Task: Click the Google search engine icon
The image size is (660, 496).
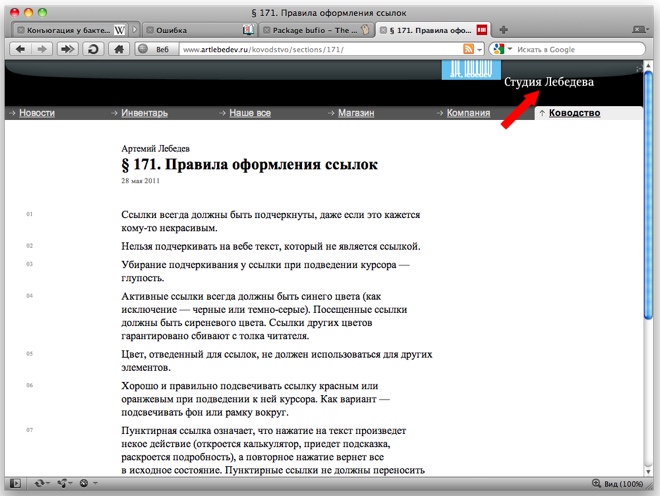Action: click(x=499, y=49)
